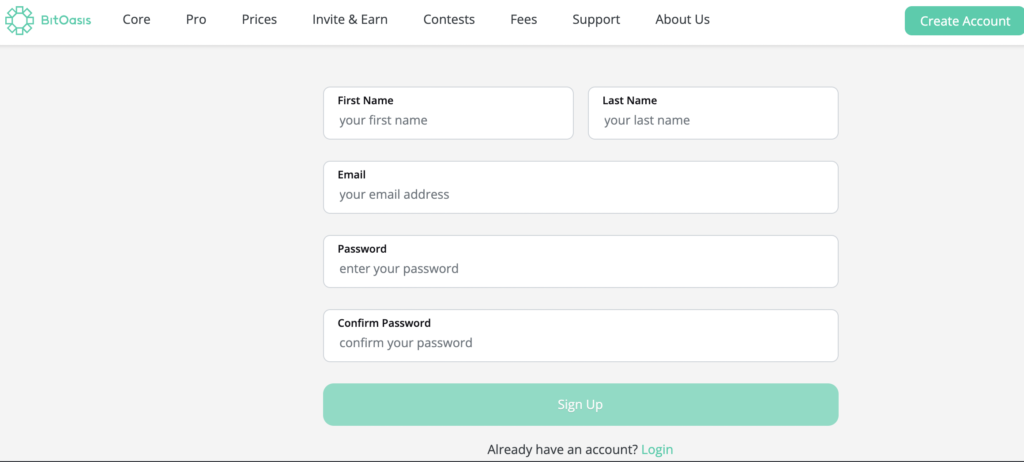Open the Pro navigation item
The width and height of the screenshot is (1024, 462).
point(196,20)
